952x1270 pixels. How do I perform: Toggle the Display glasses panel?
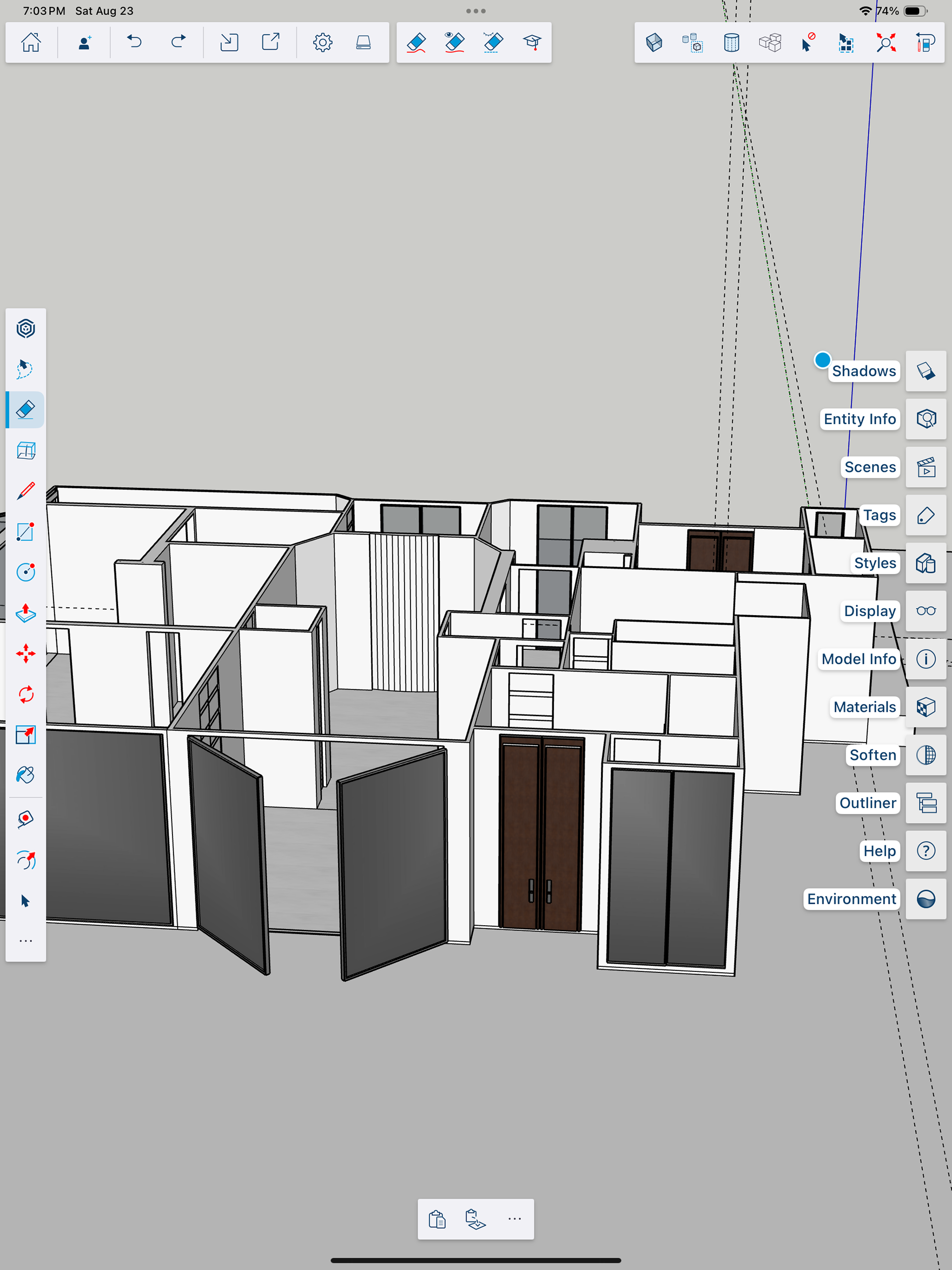click(x=925, y=611)
